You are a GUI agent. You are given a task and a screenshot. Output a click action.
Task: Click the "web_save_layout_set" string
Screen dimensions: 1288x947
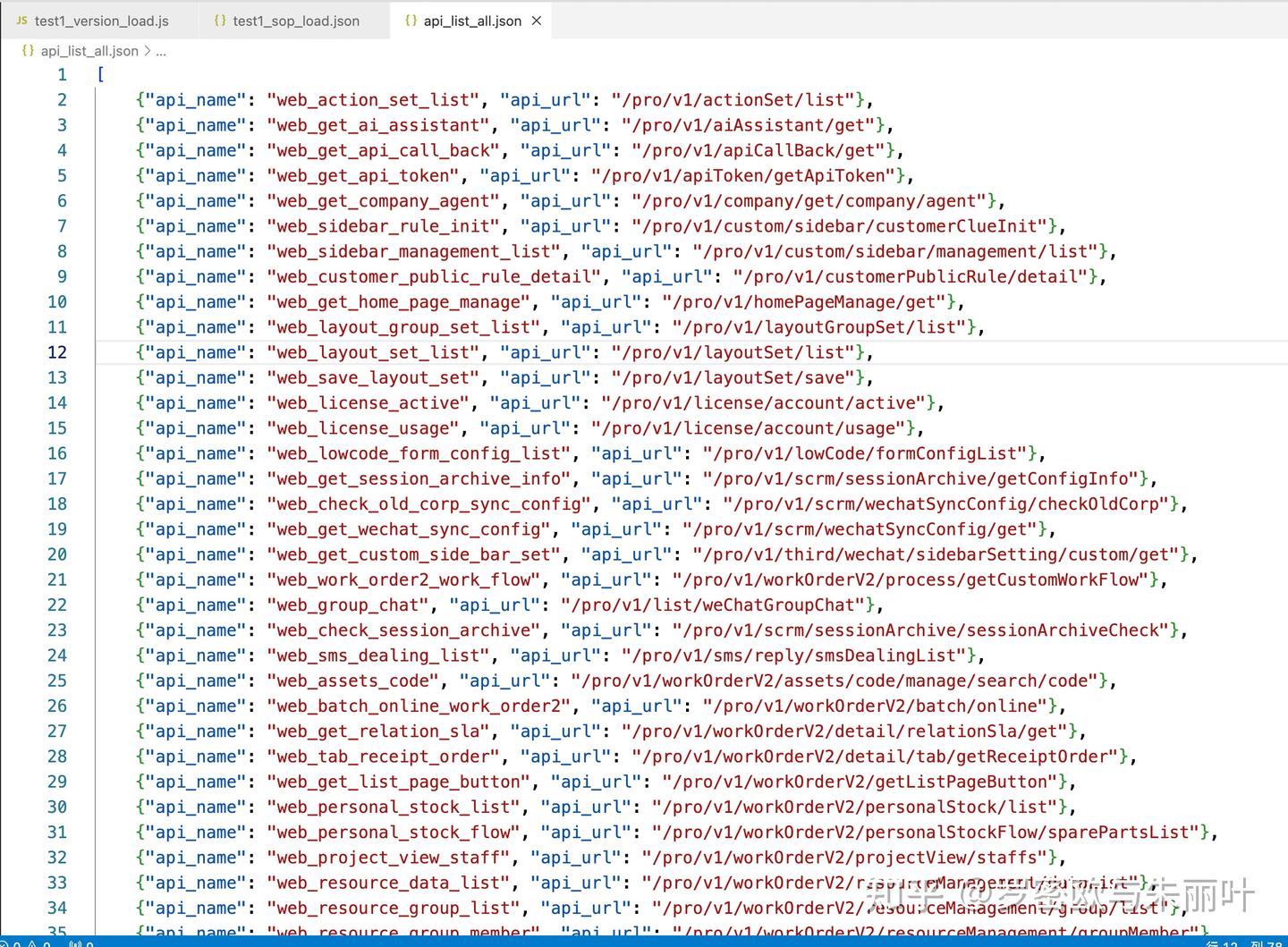[373, 377]
